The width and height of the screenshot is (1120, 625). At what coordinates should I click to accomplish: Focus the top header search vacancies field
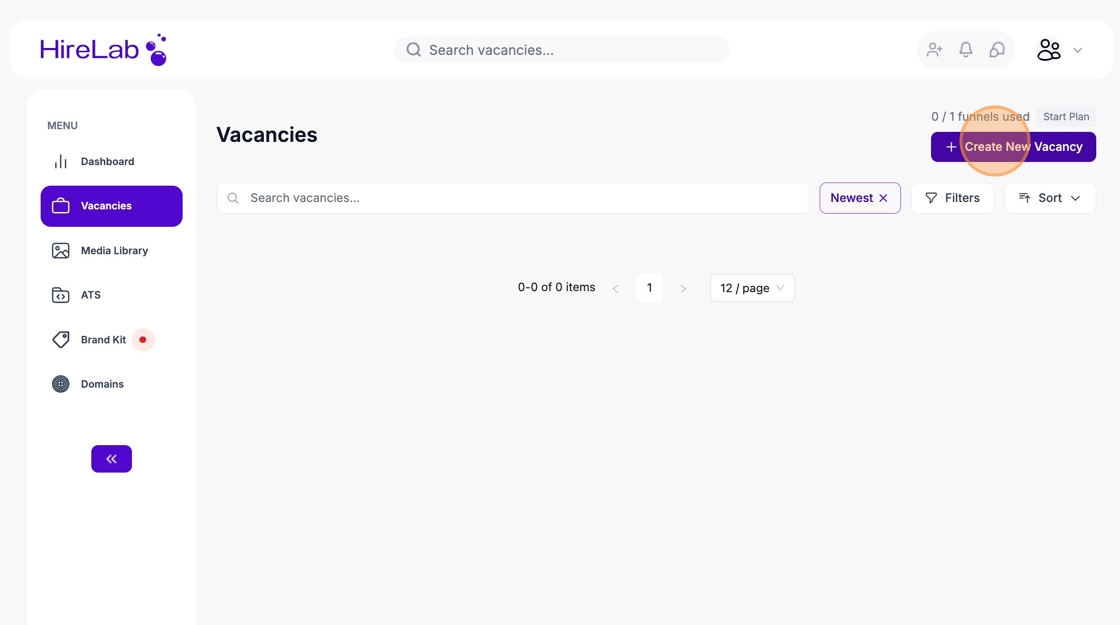point(570,50)
